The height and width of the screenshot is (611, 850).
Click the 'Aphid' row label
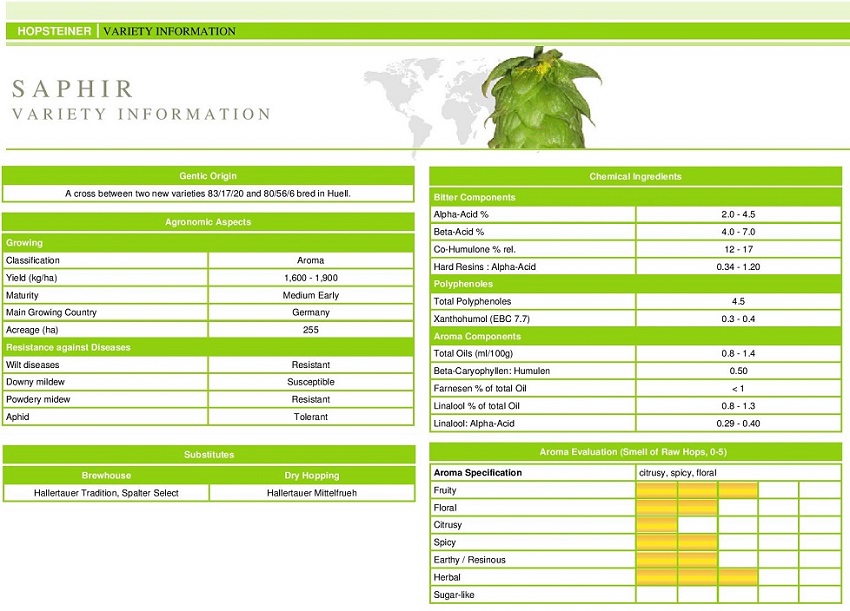(17, 416)
